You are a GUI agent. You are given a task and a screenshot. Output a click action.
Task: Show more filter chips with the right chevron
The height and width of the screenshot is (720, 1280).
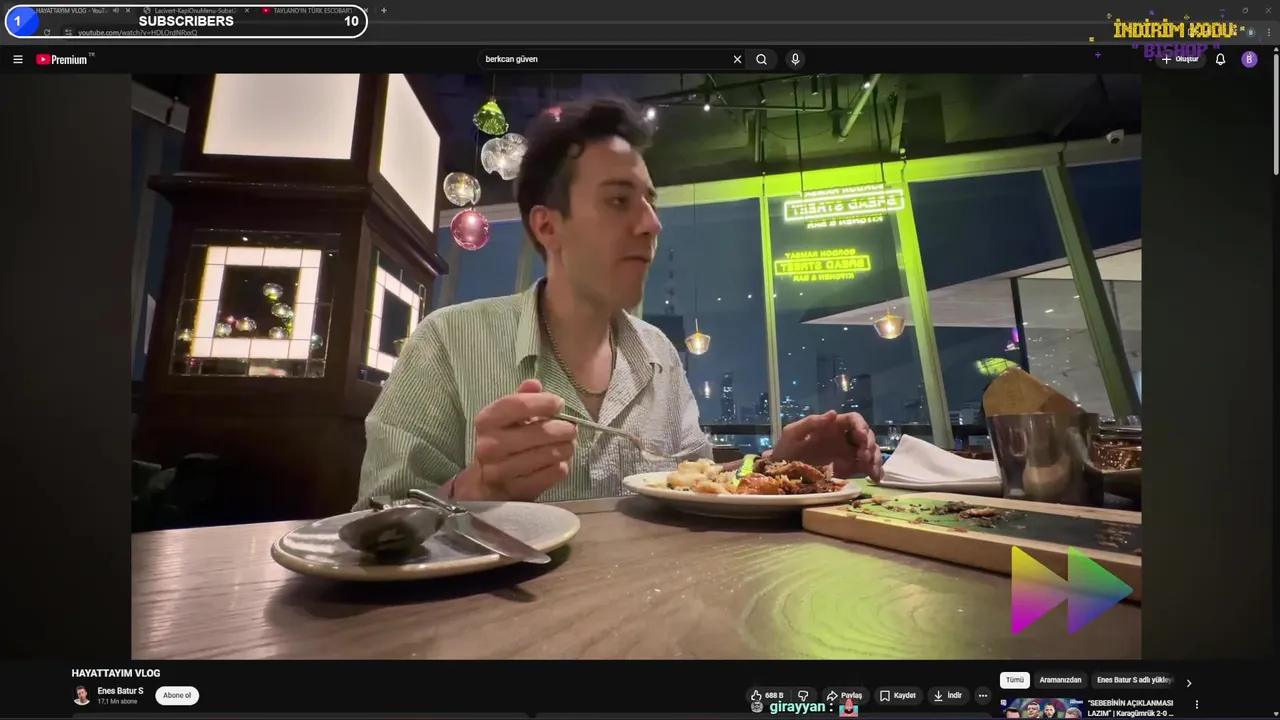click(x=1188, y=683)
